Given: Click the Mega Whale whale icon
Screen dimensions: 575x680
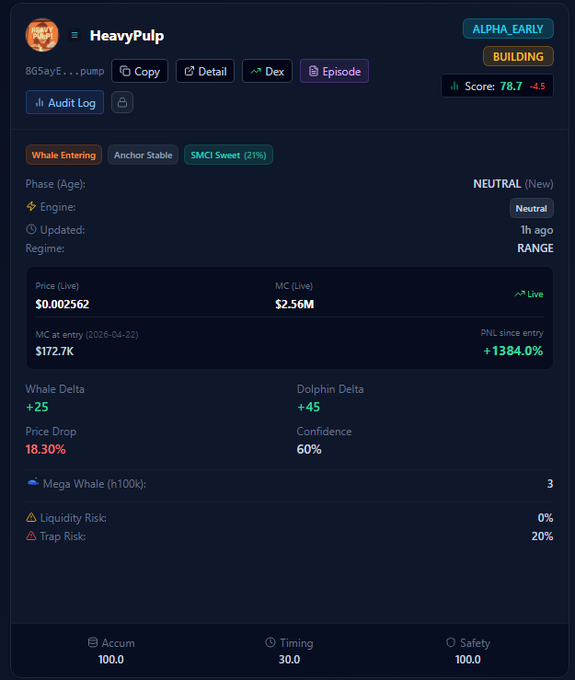Looking at the screenshot, I should coord(33,482).
